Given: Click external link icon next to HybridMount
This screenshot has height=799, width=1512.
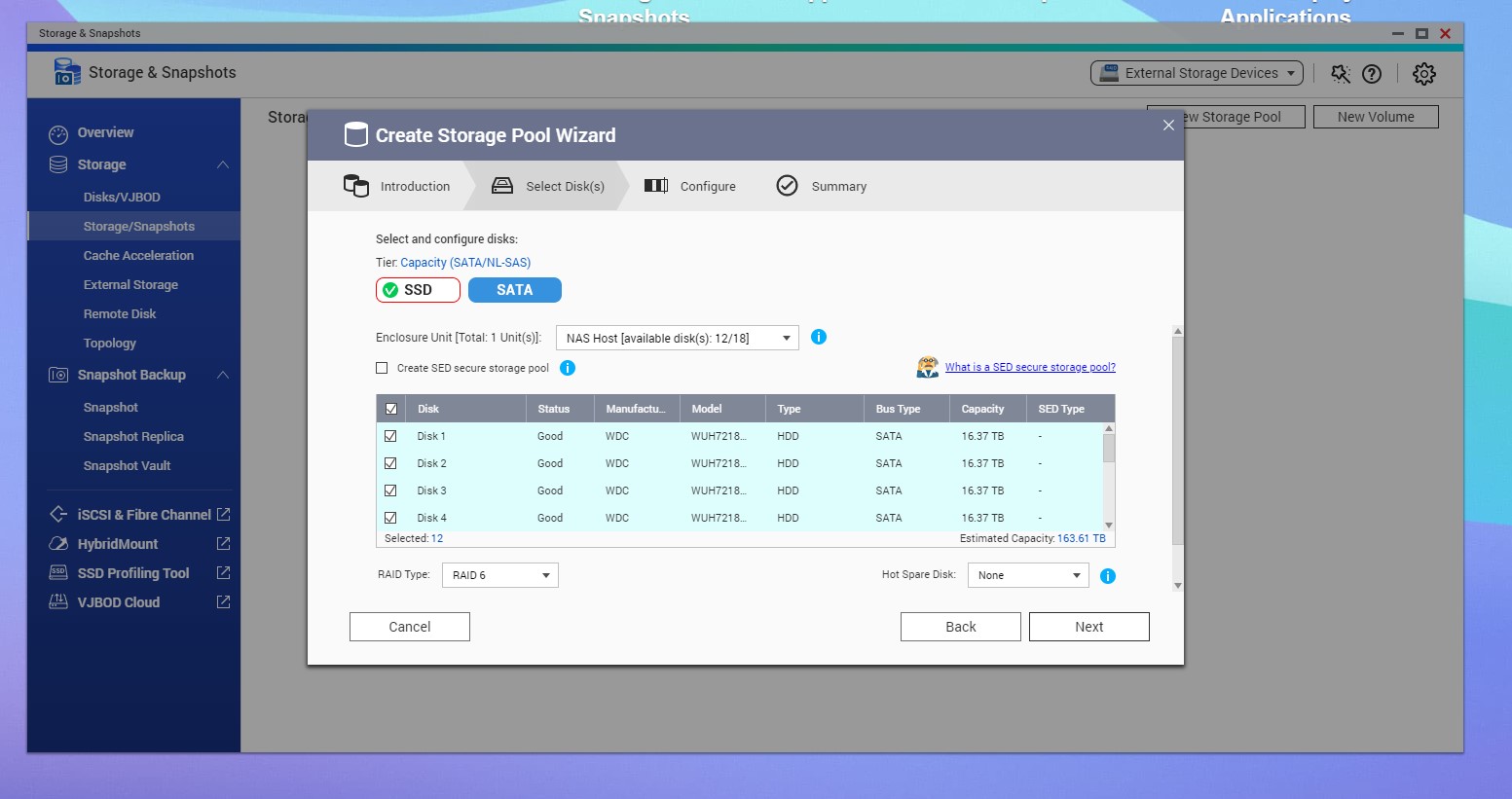Looking at the screenshot, I should pos(223,544).
